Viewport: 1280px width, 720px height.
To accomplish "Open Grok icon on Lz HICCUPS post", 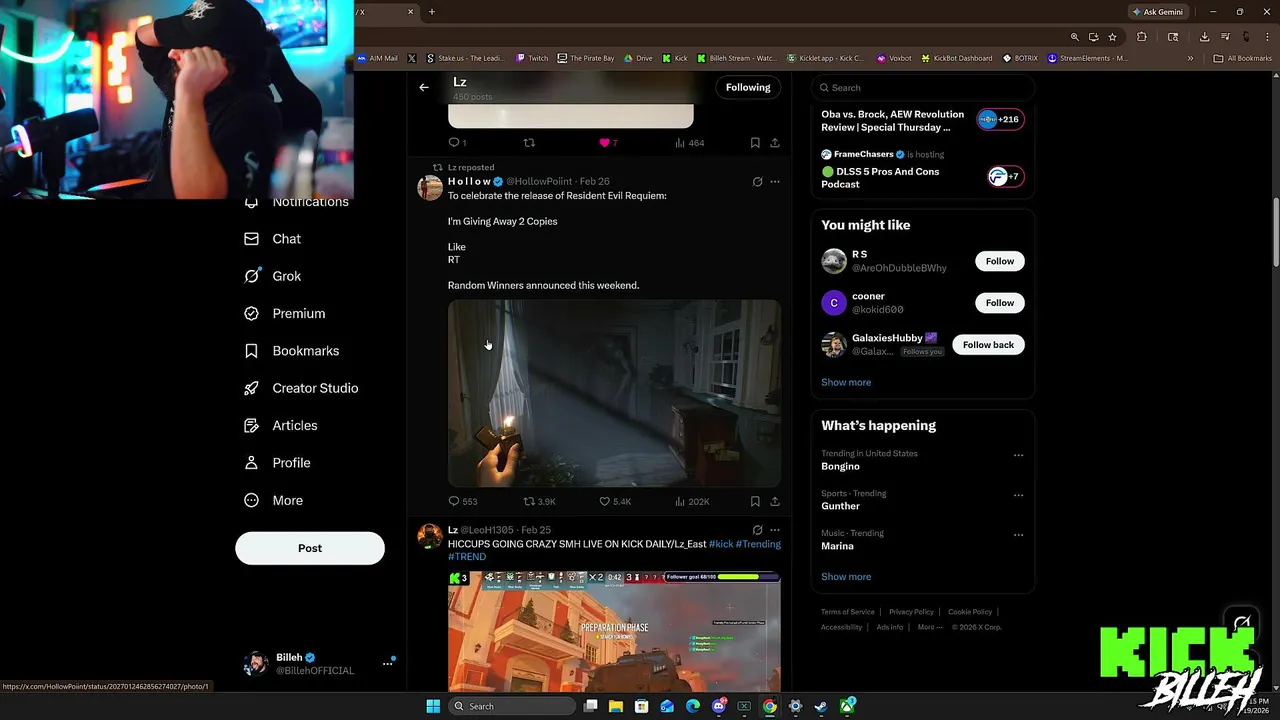I will click(757, 530).
